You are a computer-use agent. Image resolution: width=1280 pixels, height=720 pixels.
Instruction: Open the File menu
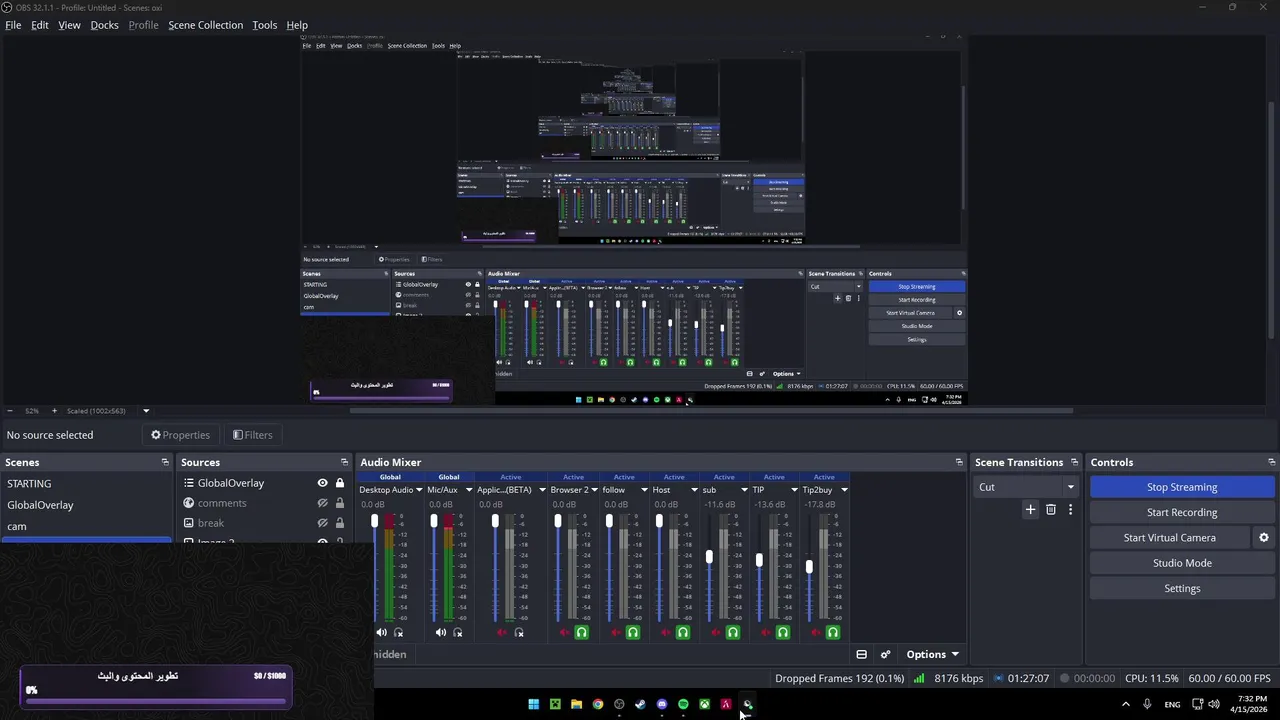pos(13,25)
